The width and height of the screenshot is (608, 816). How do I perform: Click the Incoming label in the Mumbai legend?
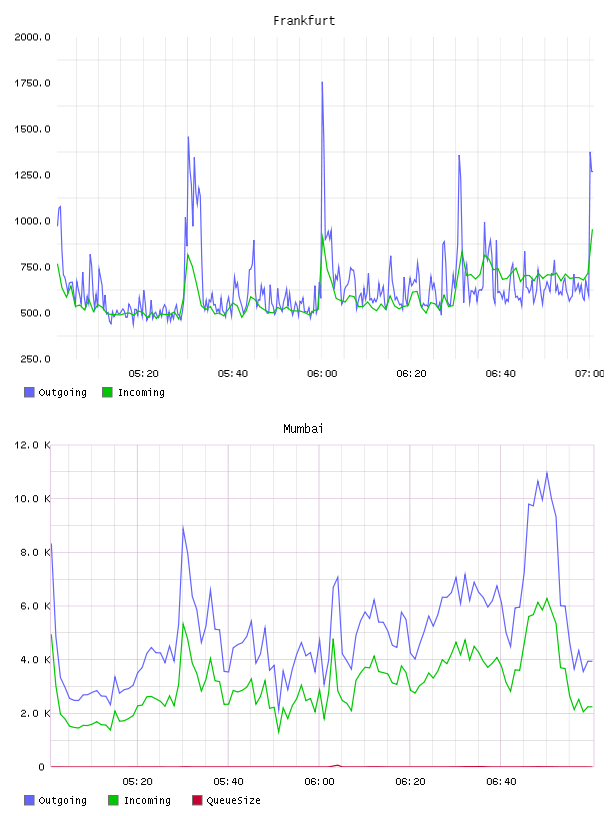click(x=147, y=800)
